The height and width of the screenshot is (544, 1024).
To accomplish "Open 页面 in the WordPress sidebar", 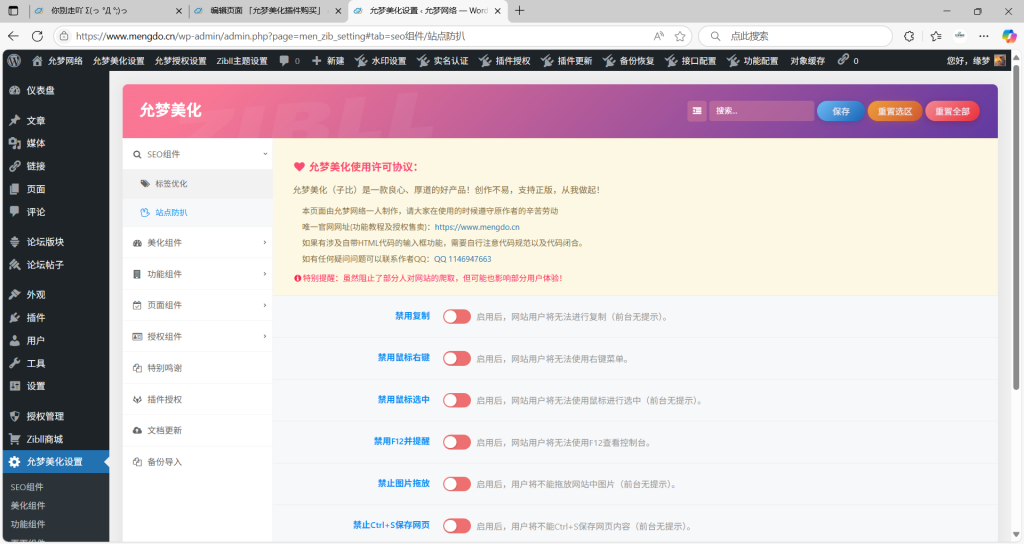I will tap(56, 189).
